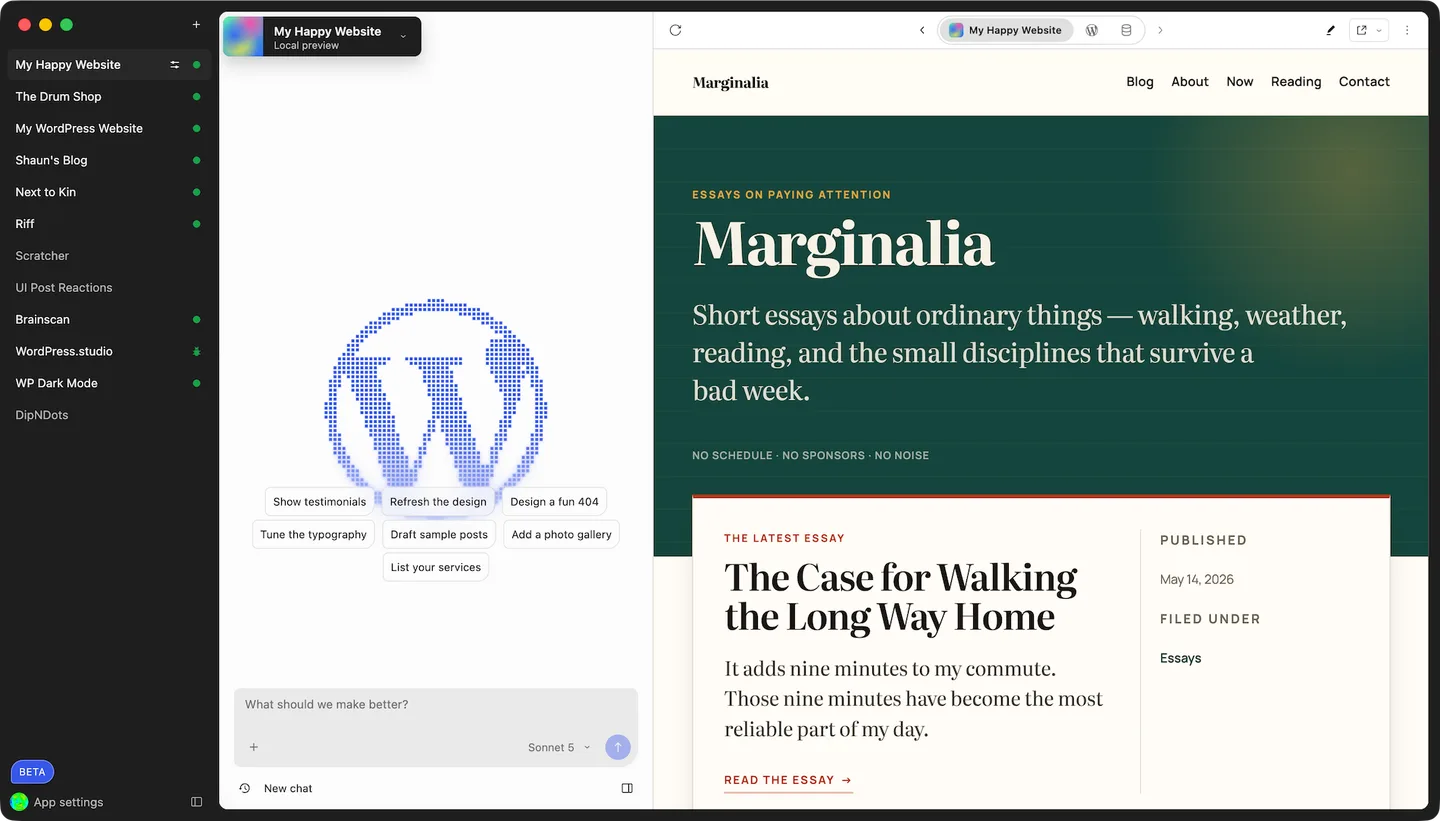Select the Tune the typography suggestion
Image resolution: width=1440 pixels, height=821 pixels.
(314, 535)
